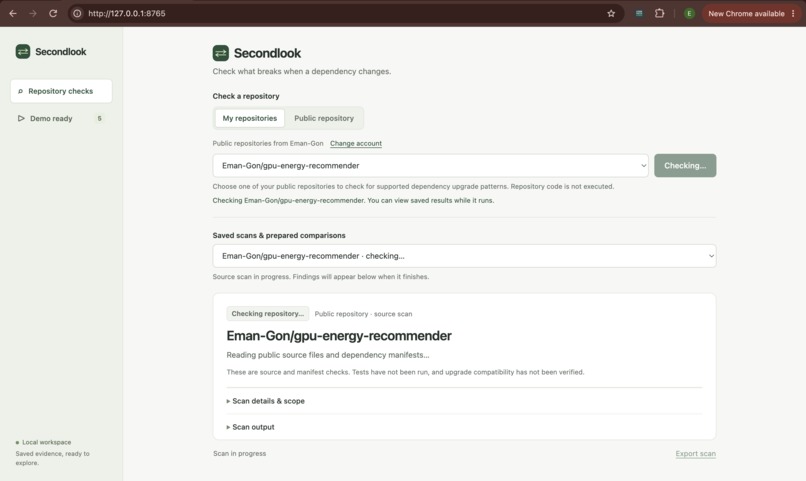The height and width of the screenshot is (481, 806).
Task: Click the Secondlook sidebar title text
Action: coord(61,51)
